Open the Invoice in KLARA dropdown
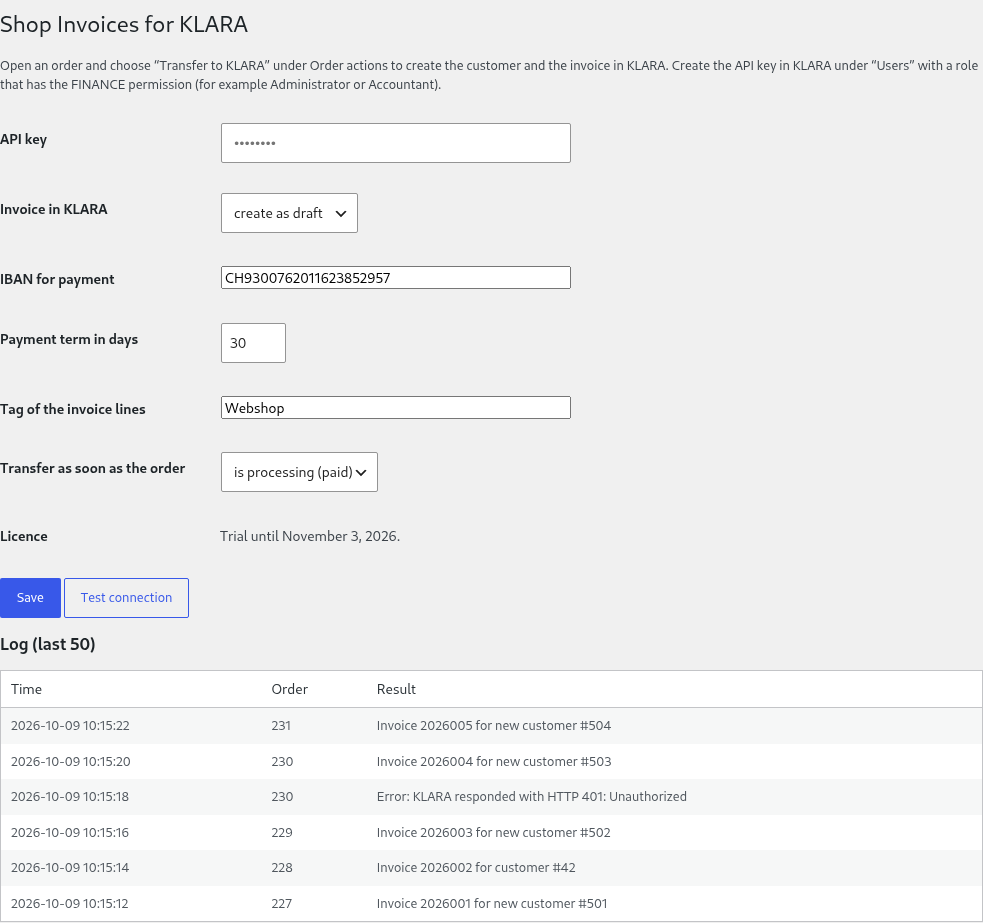The height and width of the screenshot is (923, 983). click(289, 213)
